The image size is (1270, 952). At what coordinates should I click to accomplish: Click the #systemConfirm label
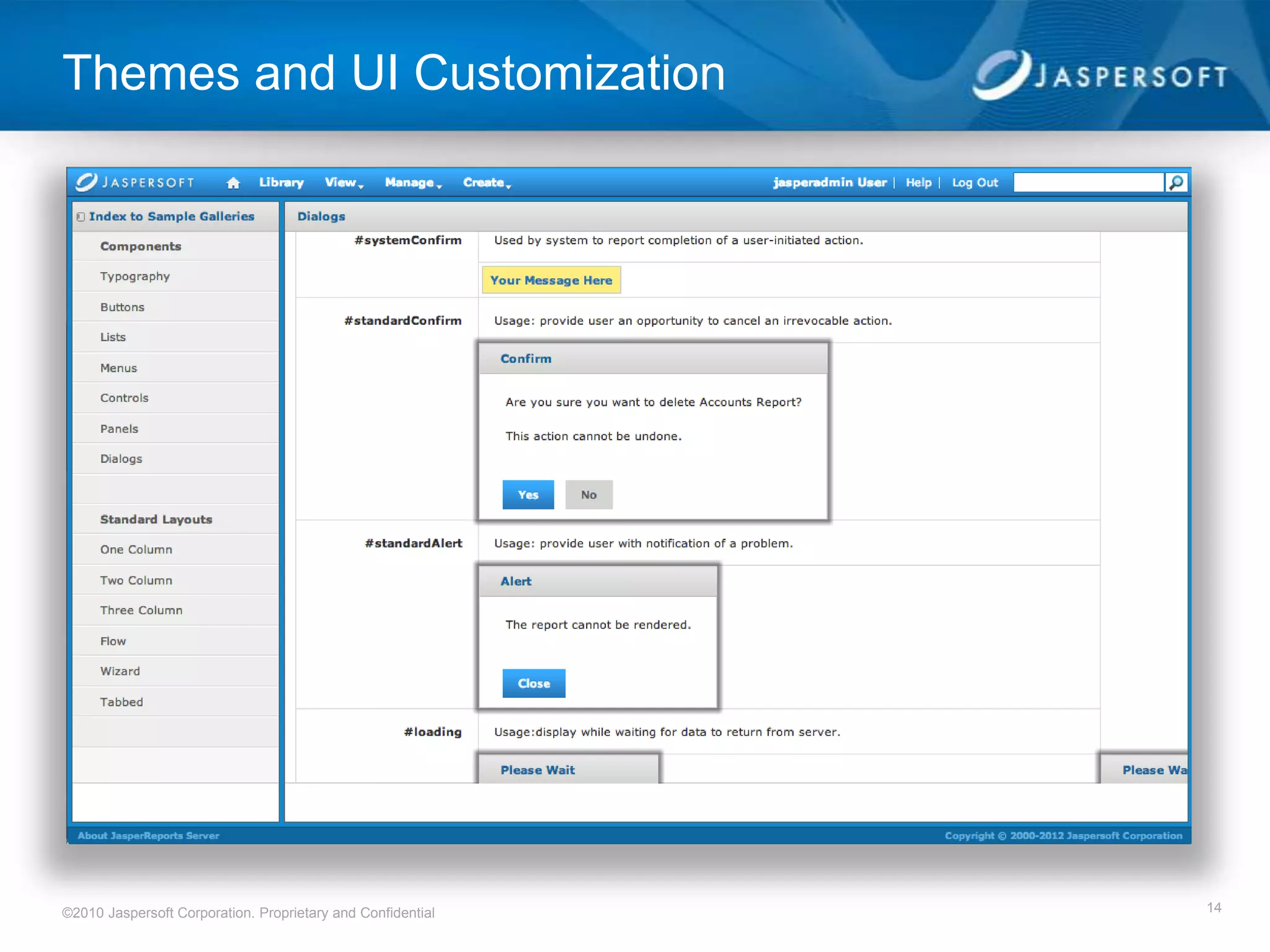pyautogui.click(x=408, y=240)
